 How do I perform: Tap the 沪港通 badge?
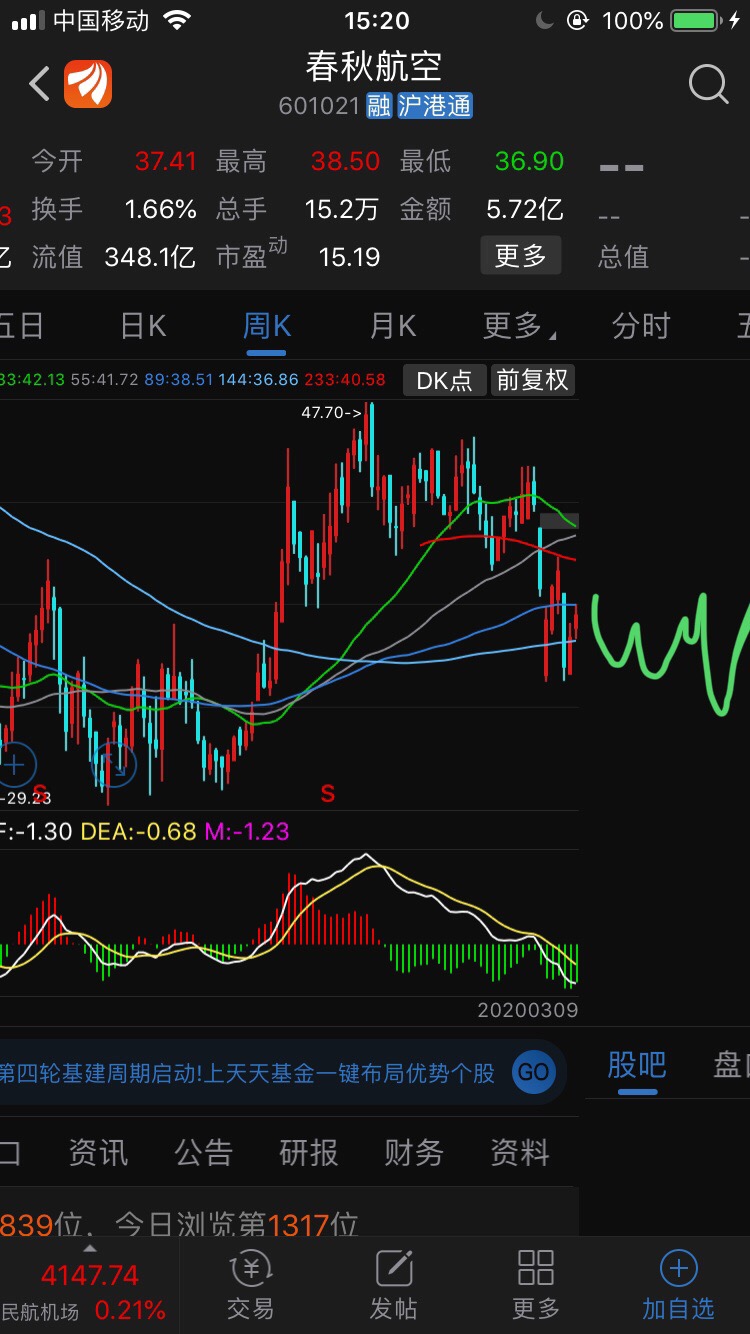tap(435, 106)
